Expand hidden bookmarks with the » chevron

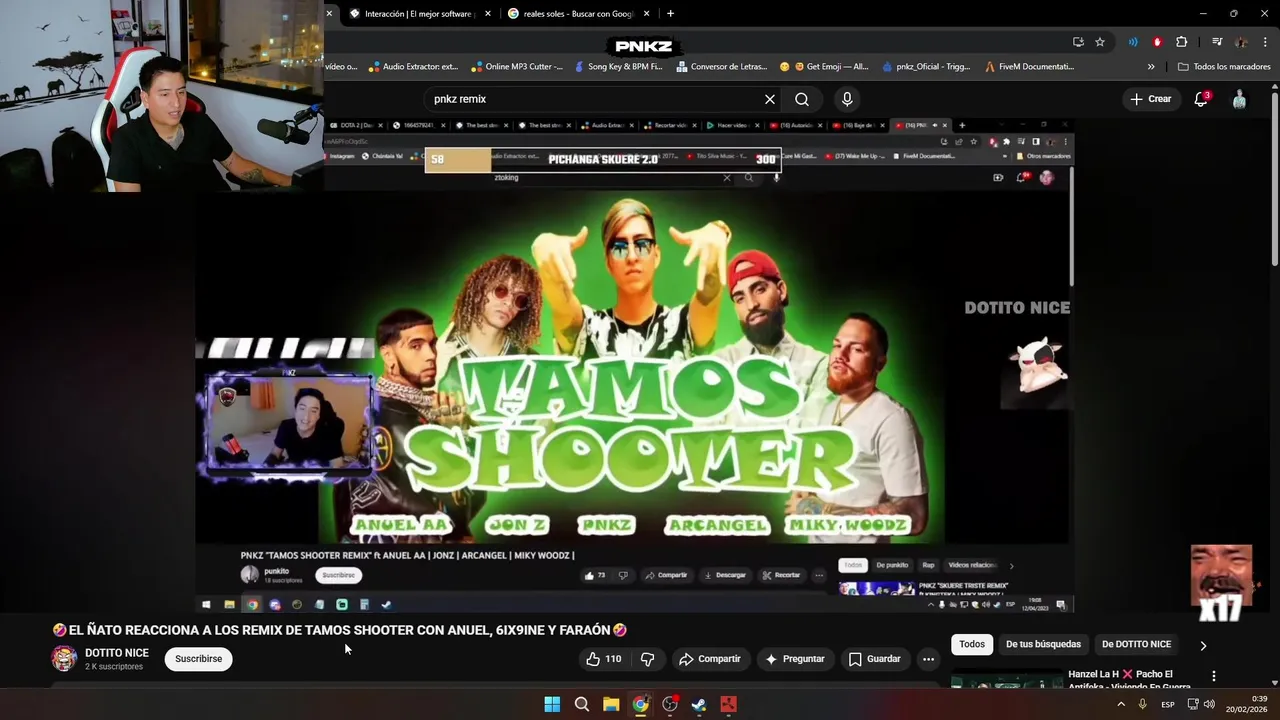[x=1151, y=67]
